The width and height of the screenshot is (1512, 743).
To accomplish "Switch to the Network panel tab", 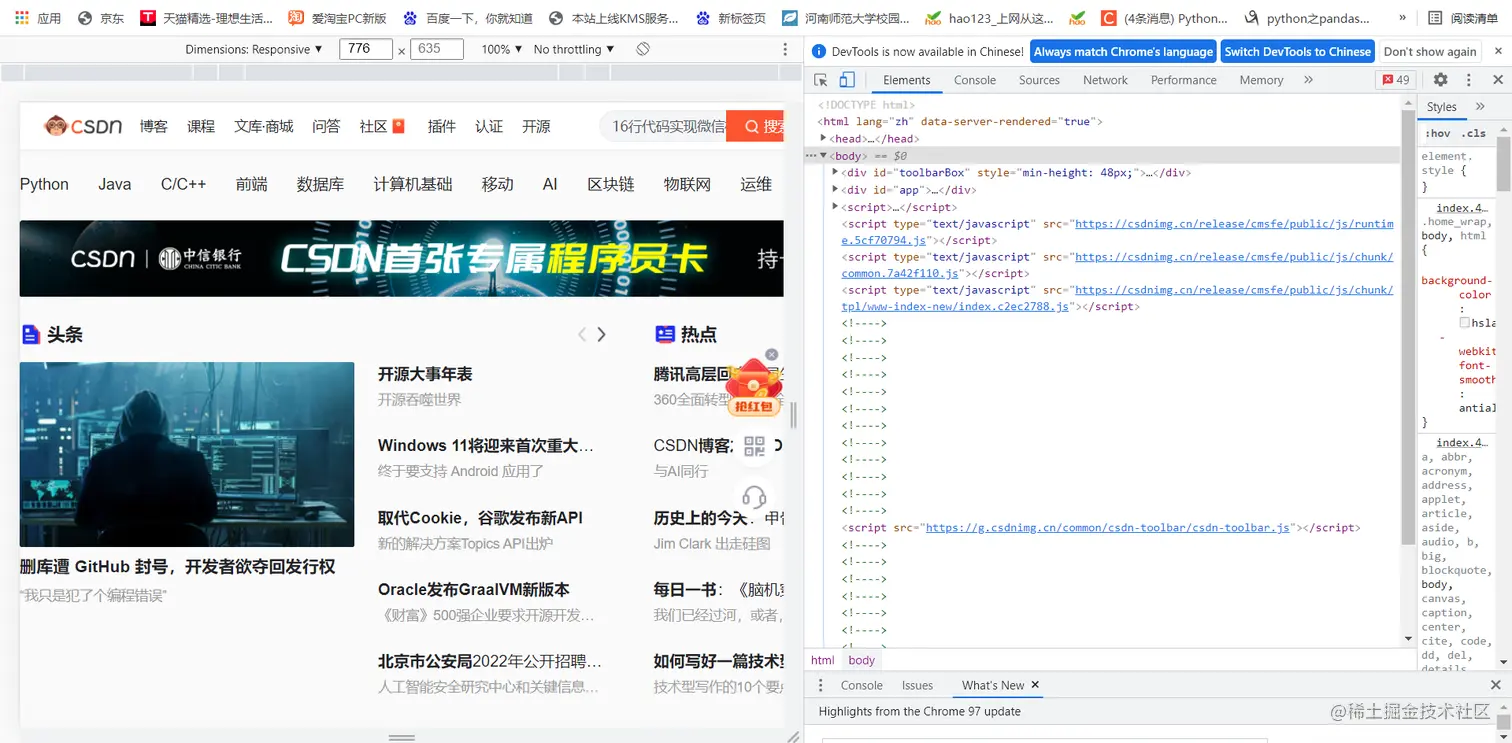I will click(x=1105, y=80).
